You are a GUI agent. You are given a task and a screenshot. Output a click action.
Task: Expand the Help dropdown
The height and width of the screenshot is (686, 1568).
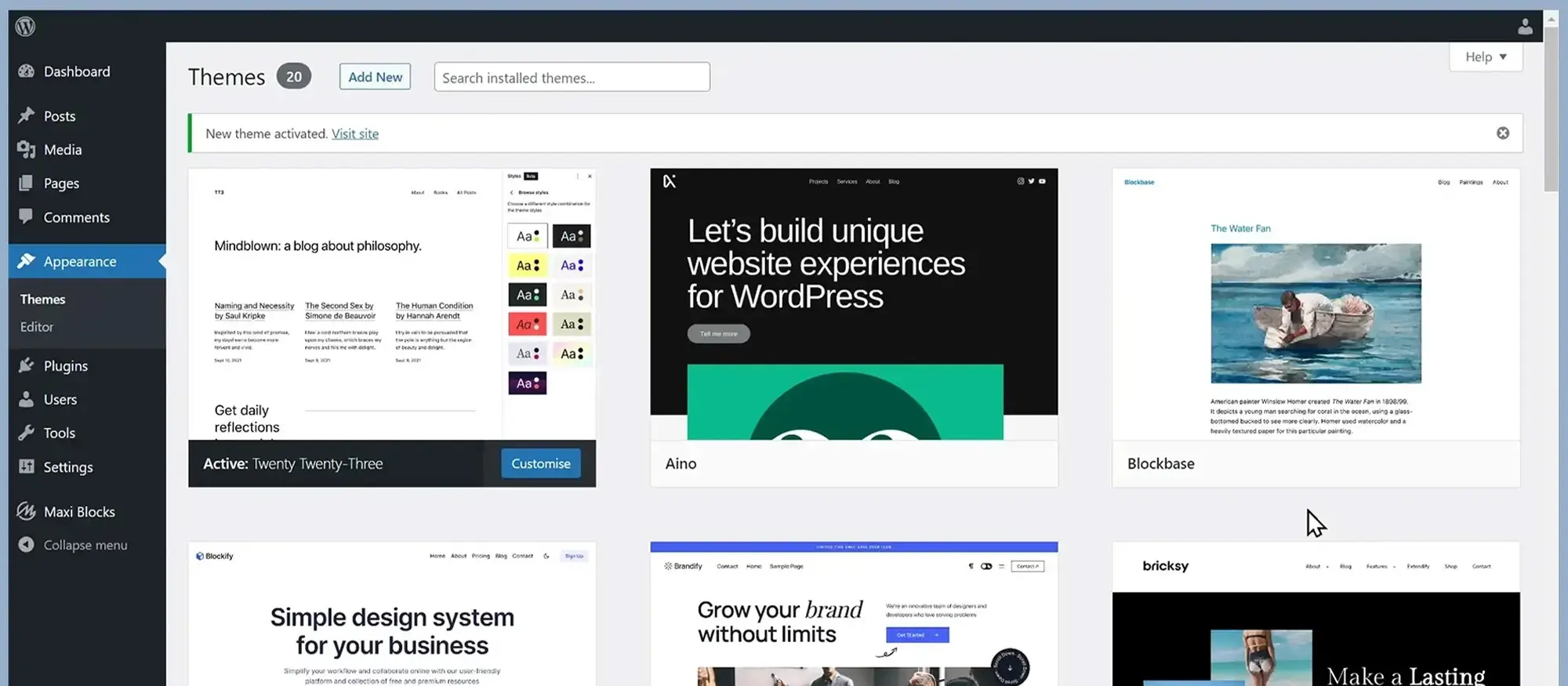pos(1486,56)
